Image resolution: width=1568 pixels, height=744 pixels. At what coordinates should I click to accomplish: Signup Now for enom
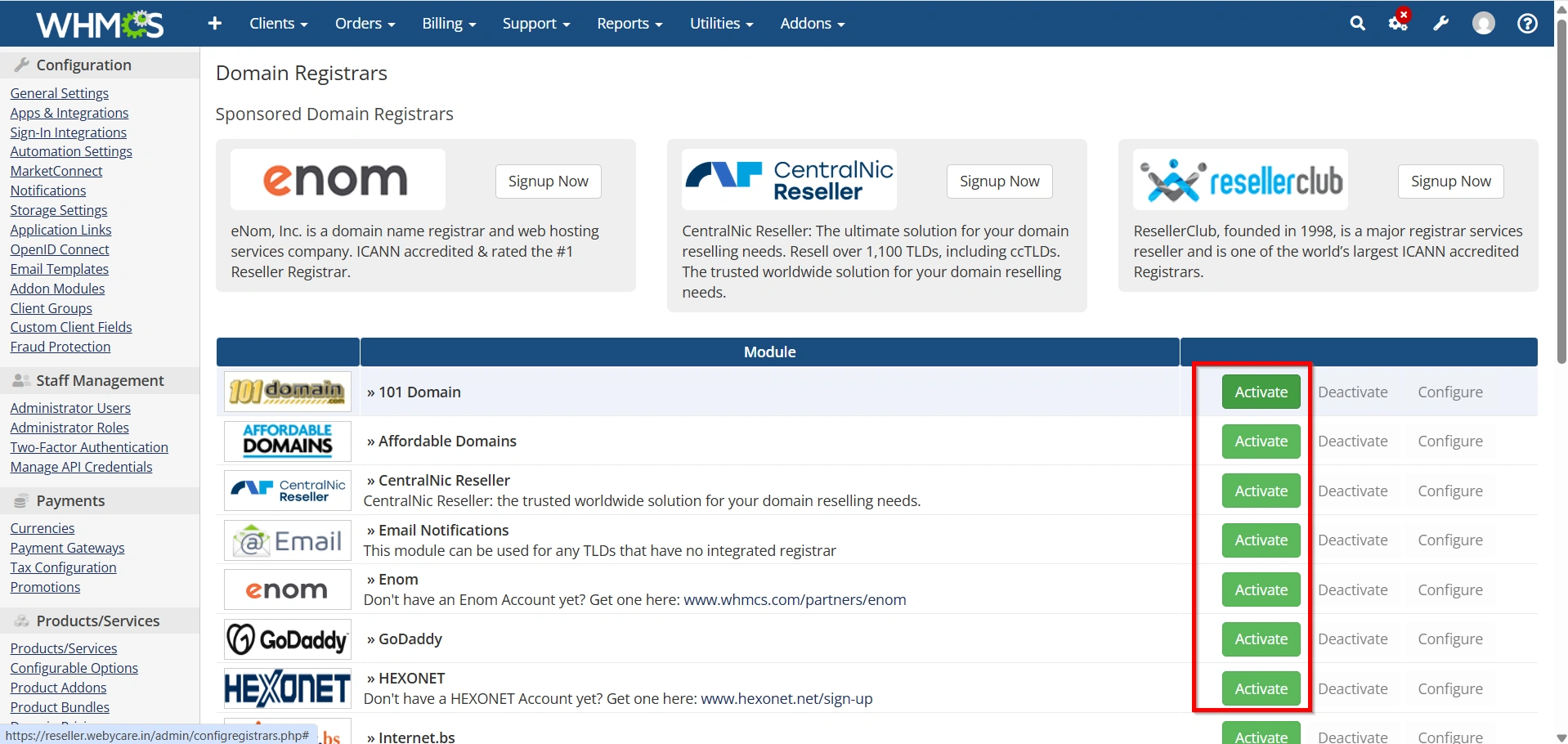(549, 182)
